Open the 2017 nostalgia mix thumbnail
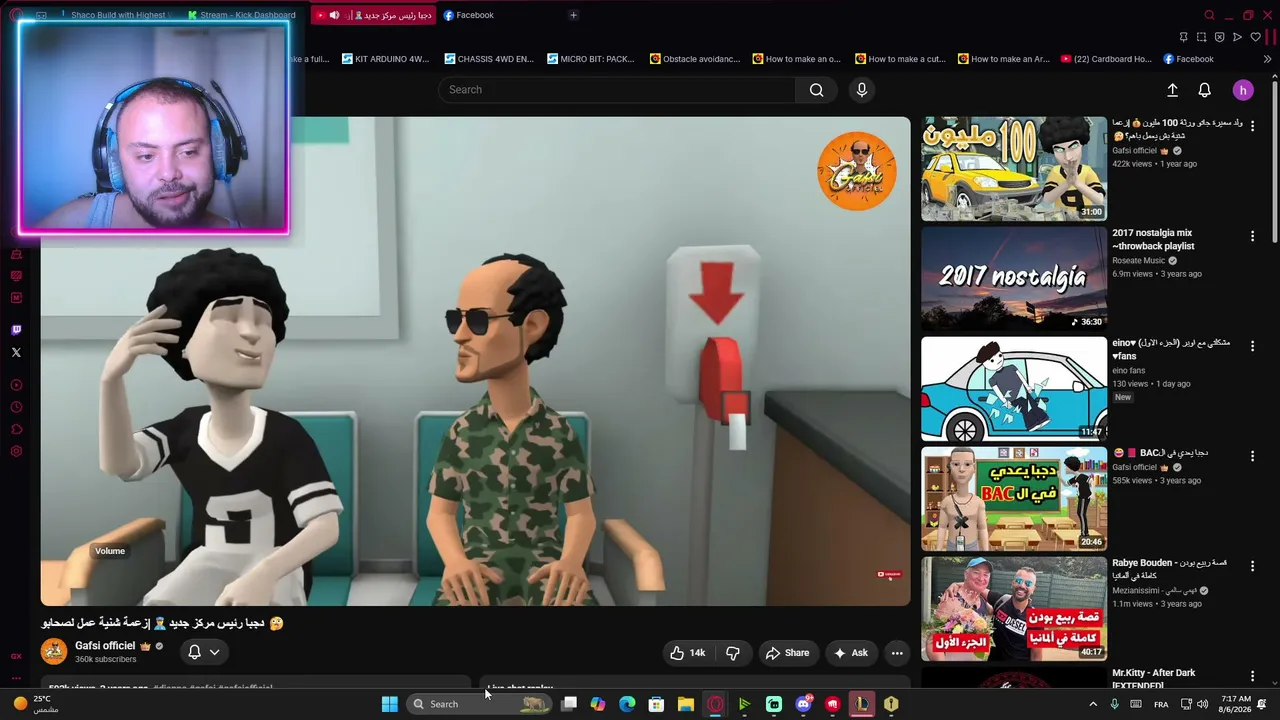The height and width of the screenshot is (720, 1280). click(1014, 278)
